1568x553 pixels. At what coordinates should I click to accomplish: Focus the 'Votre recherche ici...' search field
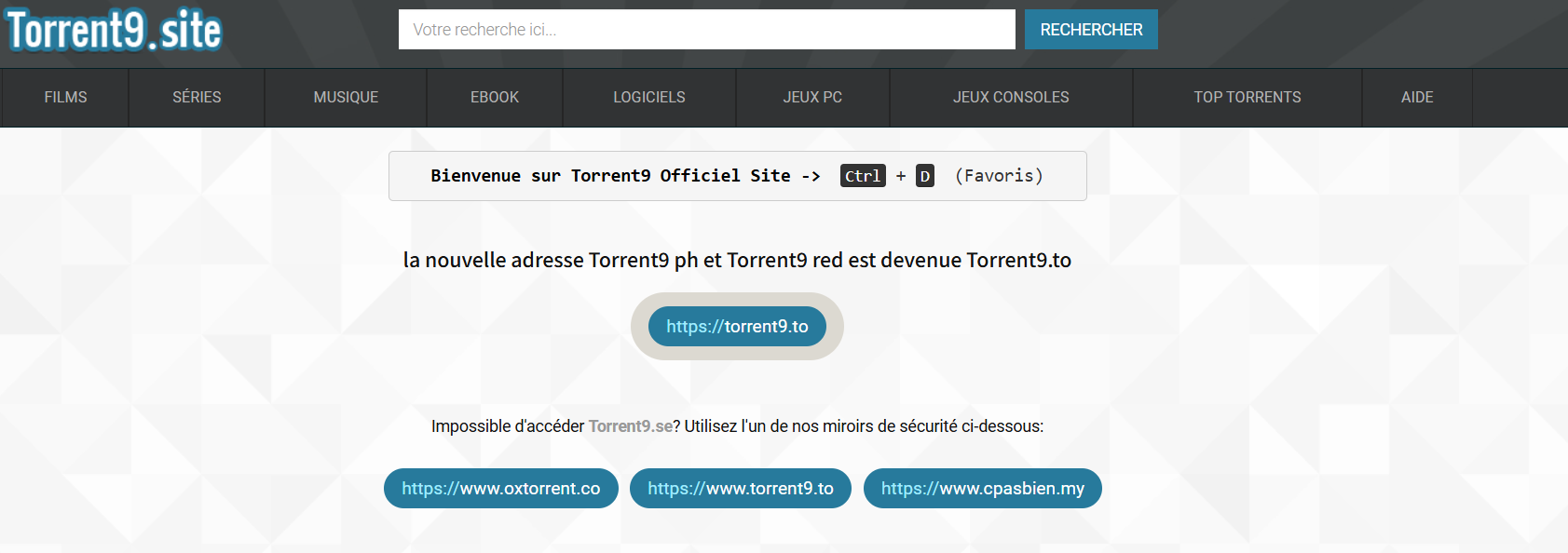(x=707, y=30)
